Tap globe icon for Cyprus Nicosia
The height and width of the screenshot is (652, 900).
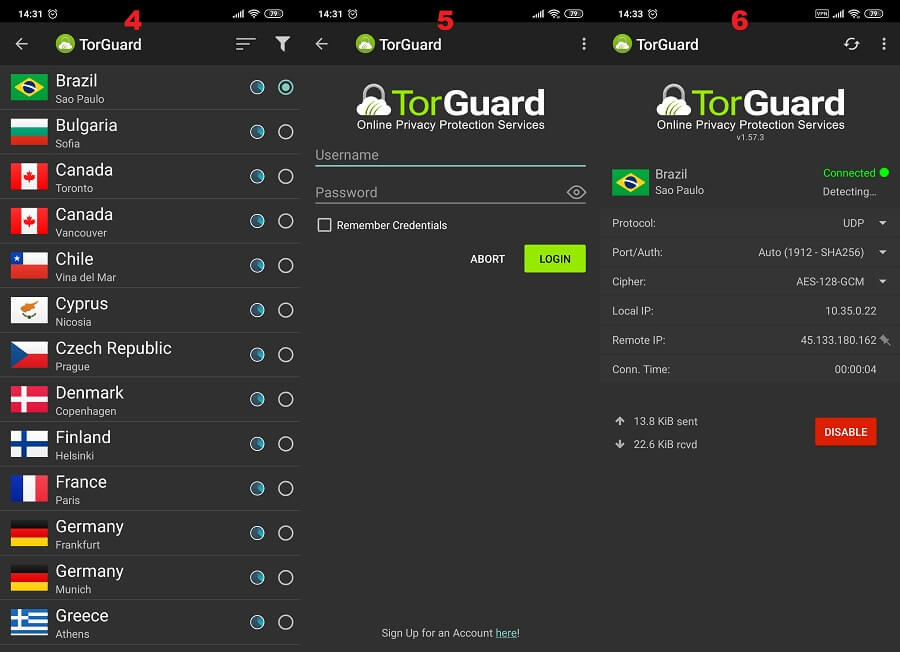(x=257, y=310)
